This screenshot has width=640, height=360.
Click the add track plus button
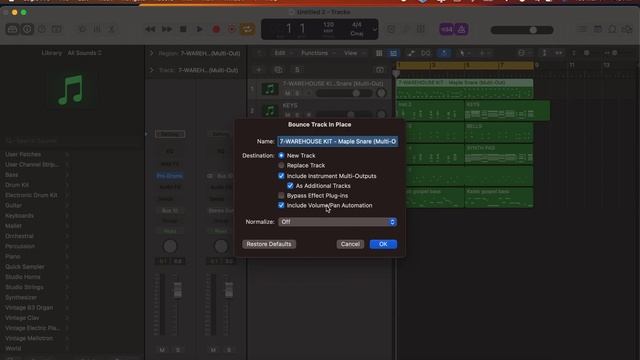[259, 70]
